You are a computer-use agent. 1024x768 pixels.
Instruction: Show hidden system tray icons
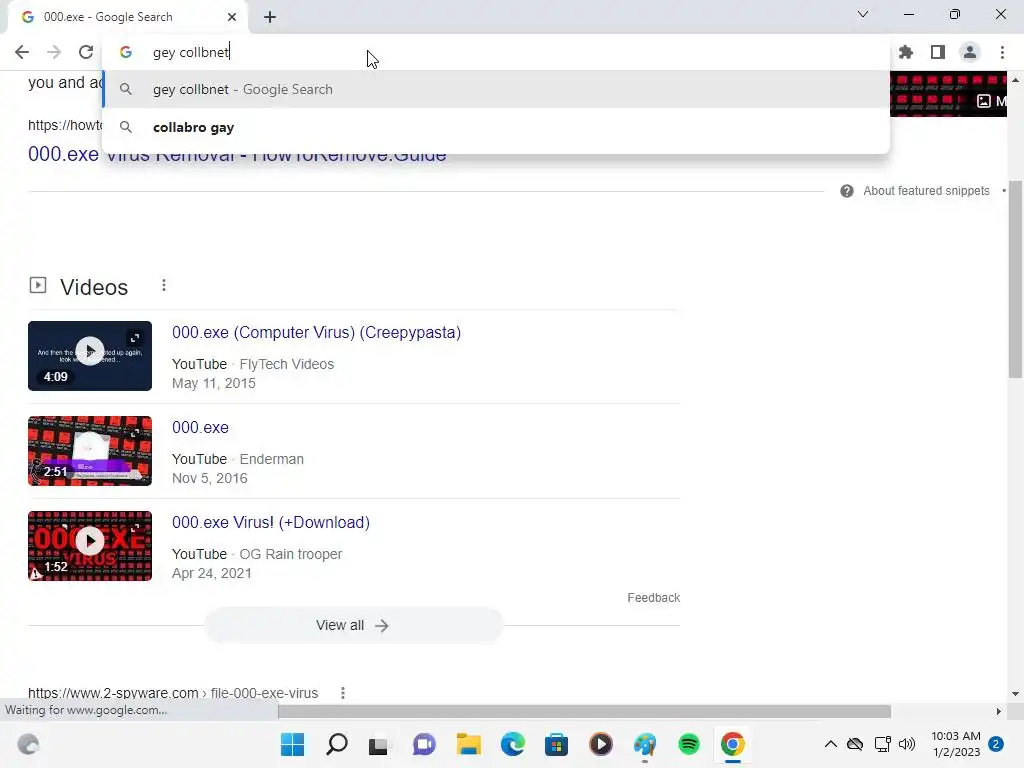[x=831, y=744]
